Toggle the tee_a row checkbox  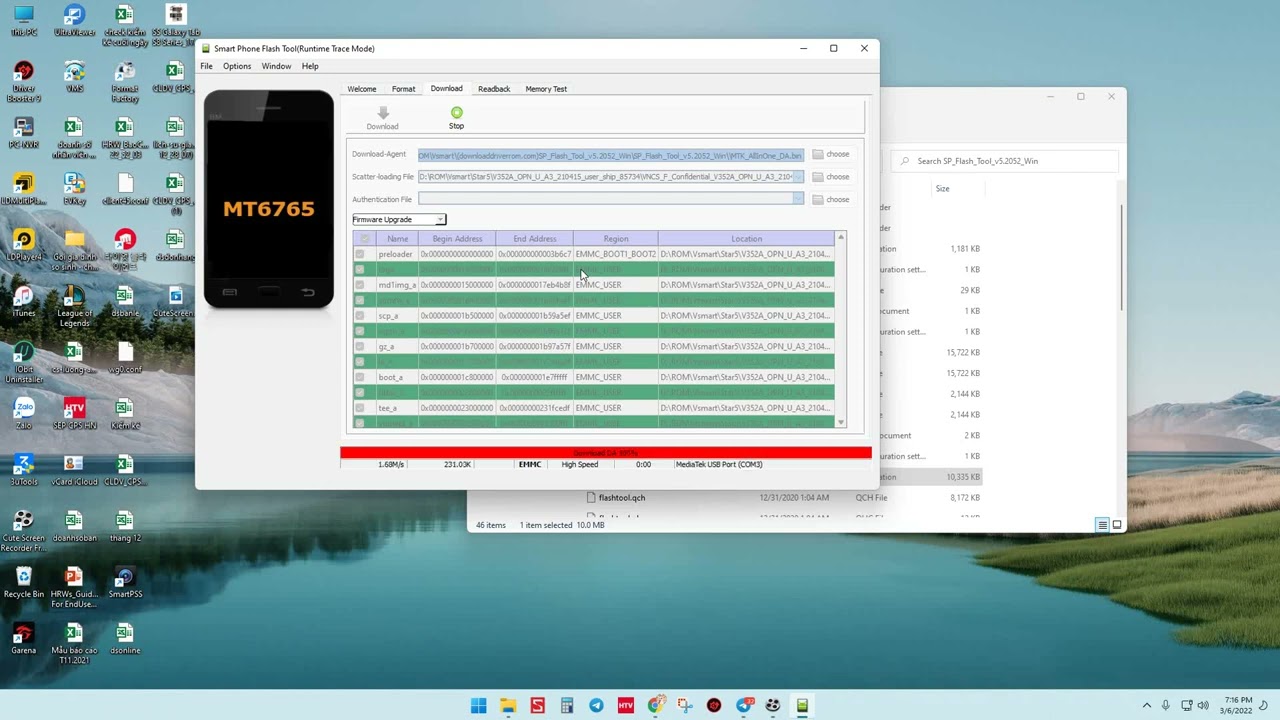[360, 408]
